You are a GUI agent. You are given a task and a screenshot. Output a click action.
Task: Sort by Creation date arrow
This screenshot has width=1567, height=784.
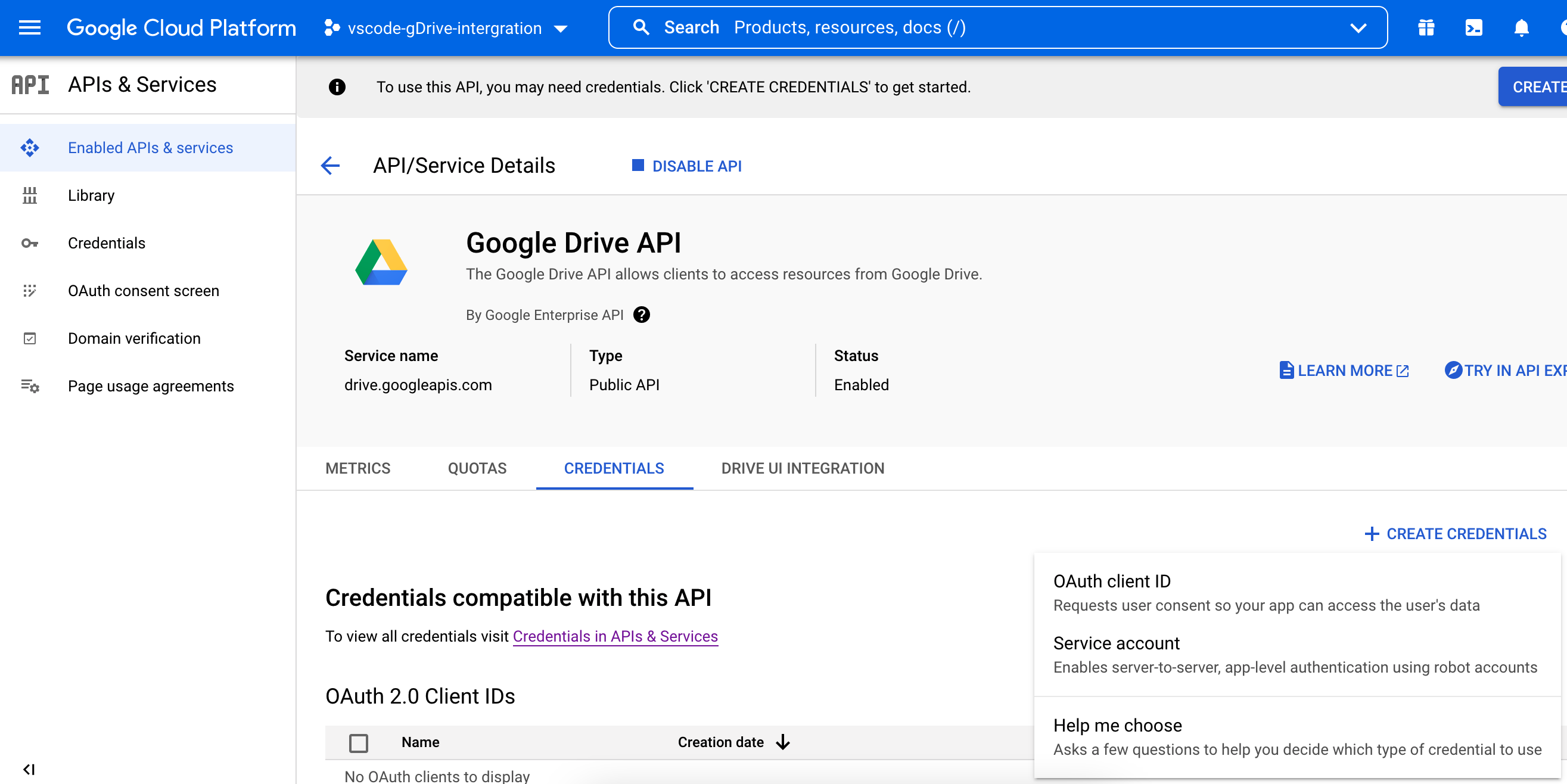point(783,742)
